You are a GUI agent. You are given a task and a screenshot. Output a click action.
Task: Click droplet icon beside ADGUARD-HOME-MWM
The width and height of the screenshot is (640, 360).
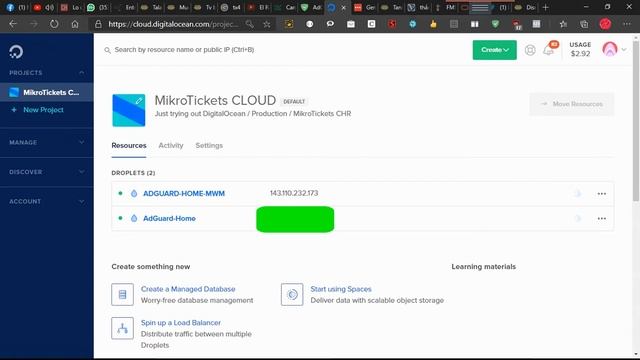(x=134, y=193)
